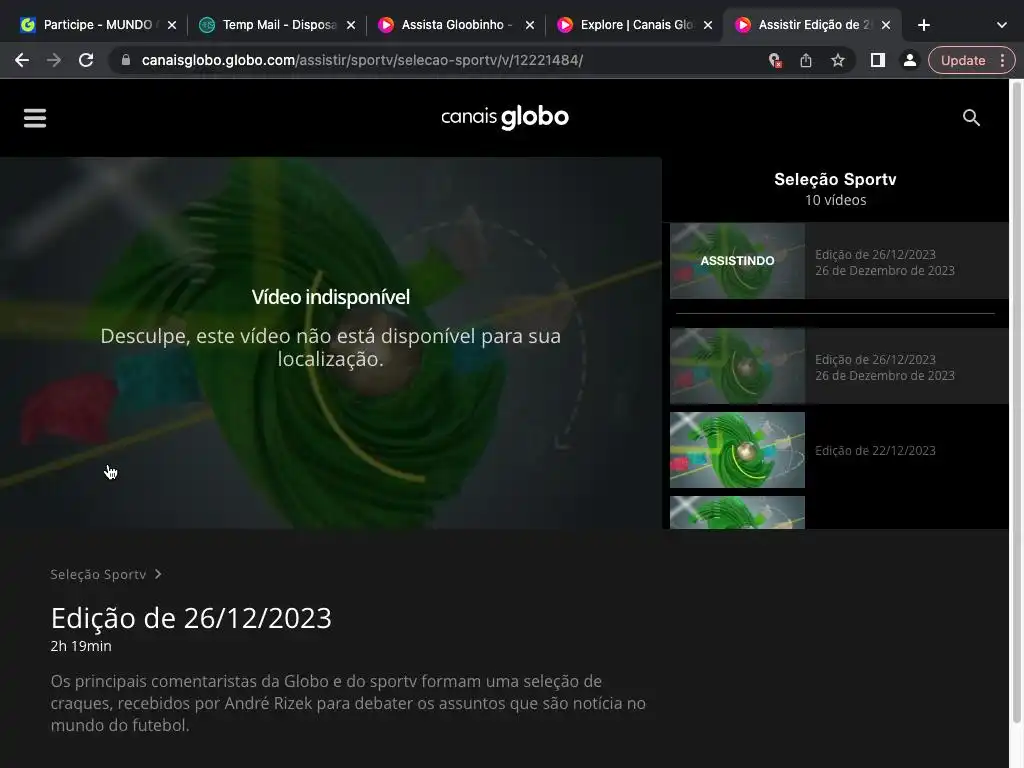
Task: Click the search magnifier icon
Action: [971, 118]
